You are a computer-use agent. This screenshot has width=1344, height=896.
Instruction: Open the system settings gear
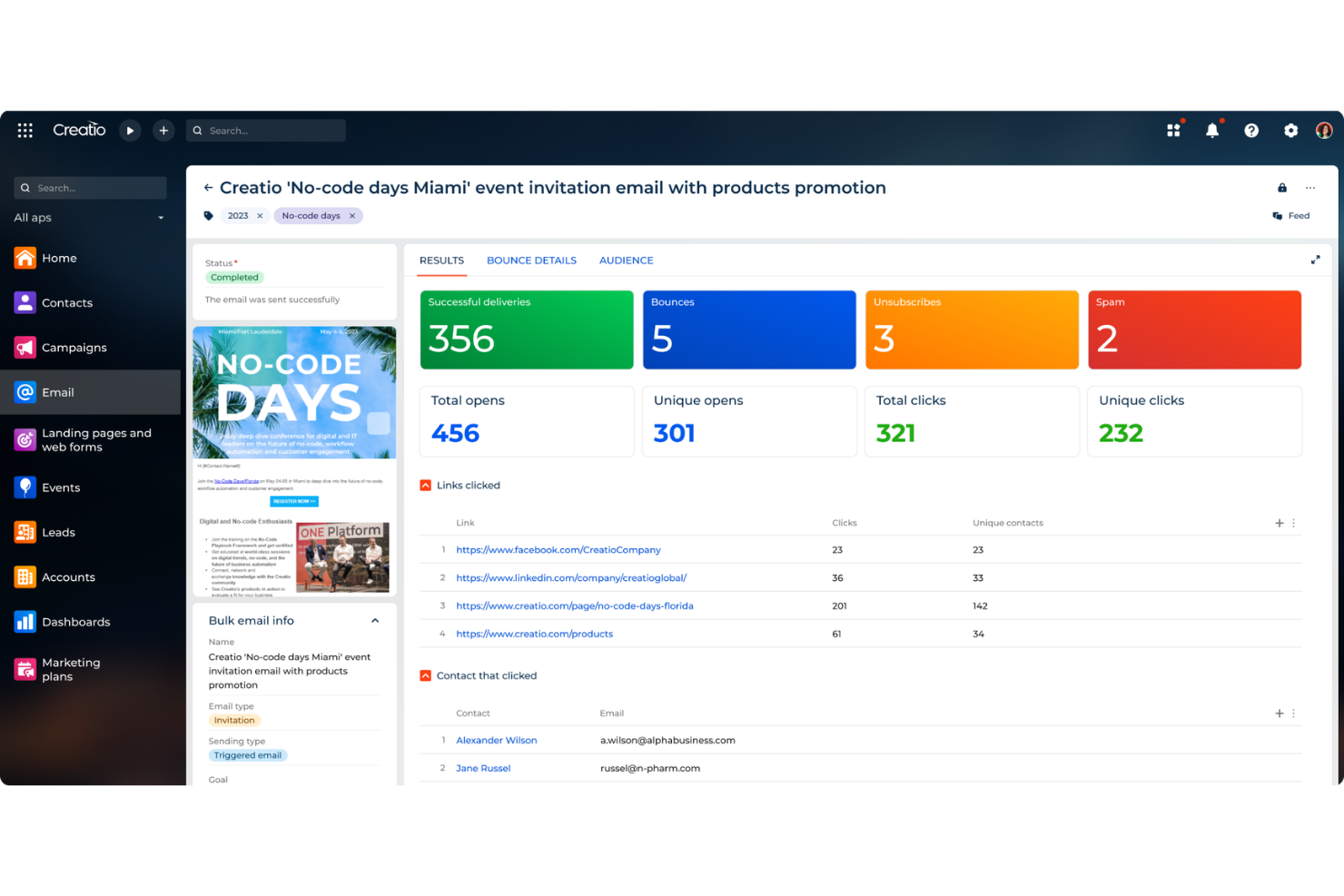(x=1290, y=131)
